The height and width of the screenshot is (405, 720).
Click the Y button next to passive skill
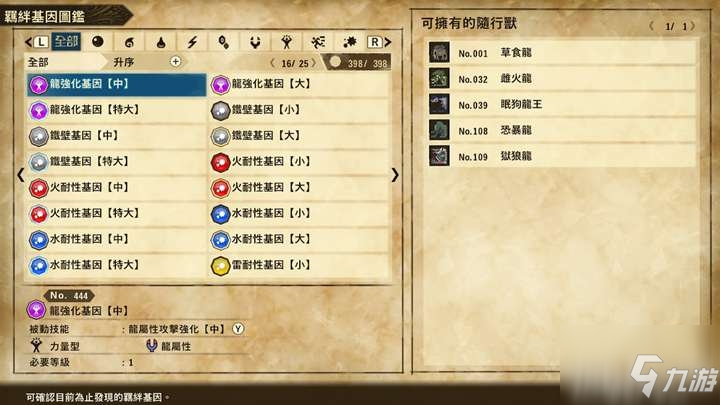tap(238, 329)
